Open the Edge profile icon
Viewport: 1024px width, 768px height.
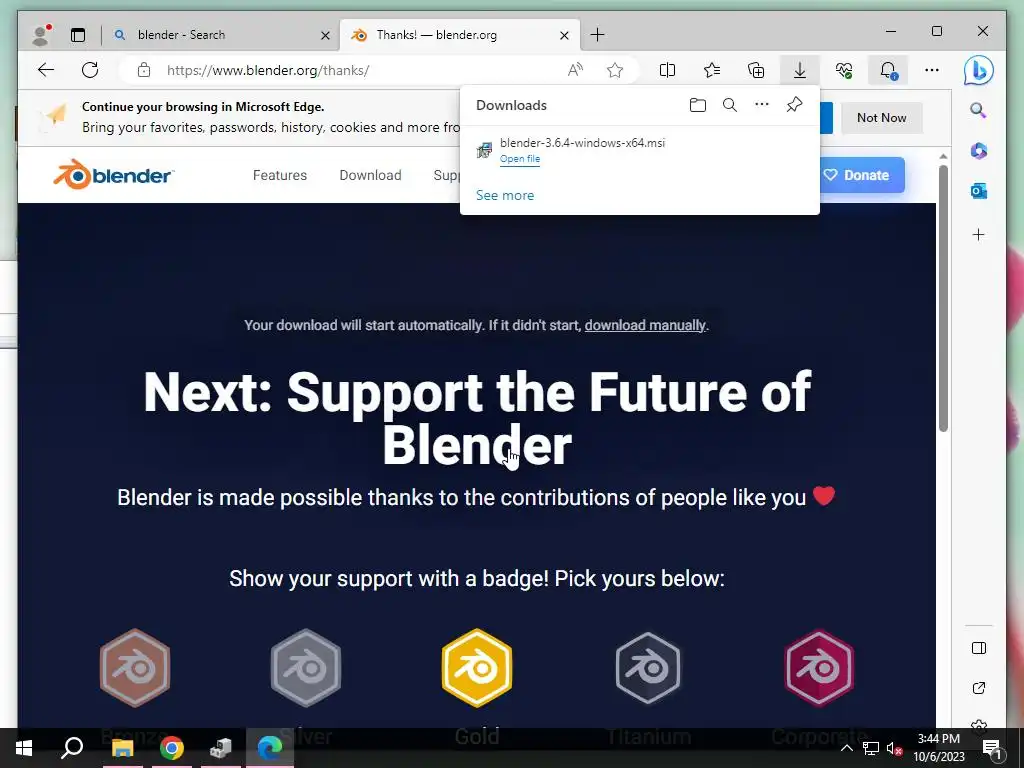(41, 35)
